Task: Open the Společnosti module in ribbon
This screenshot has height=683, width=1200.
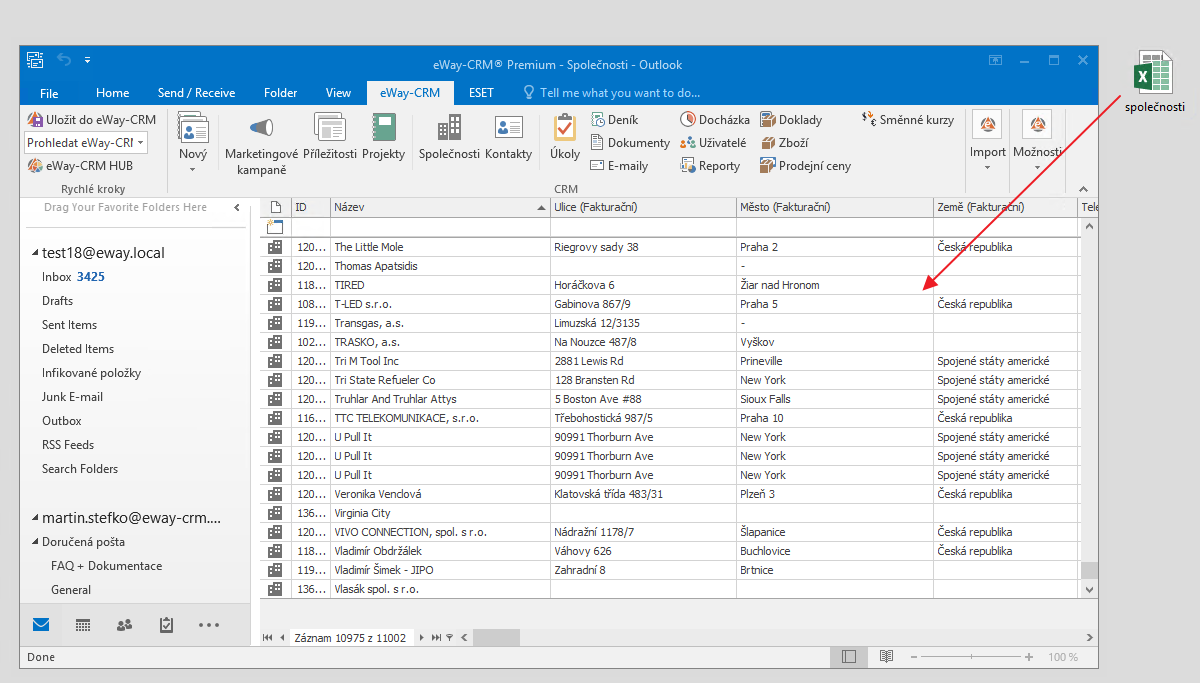Action: pyautogui.click(x=449, y=136)
